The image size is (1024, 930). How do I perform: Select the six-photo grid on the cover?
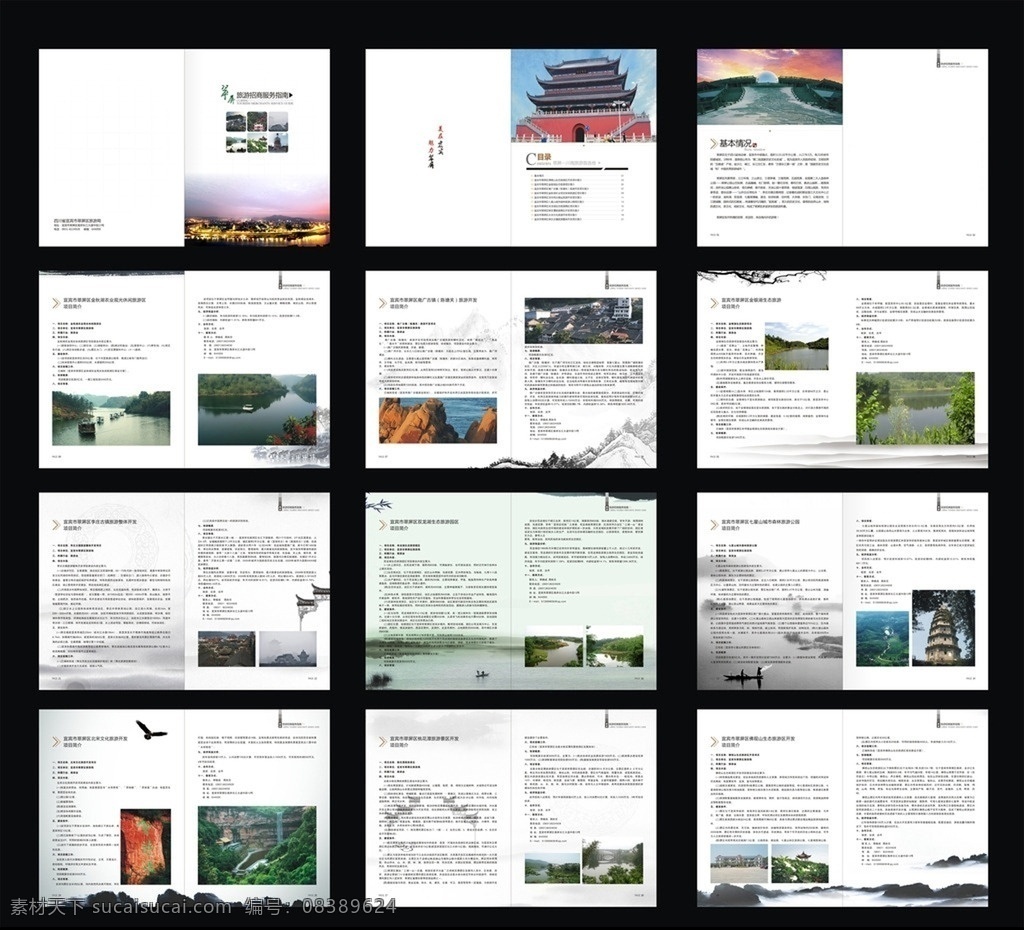(257, 132)
